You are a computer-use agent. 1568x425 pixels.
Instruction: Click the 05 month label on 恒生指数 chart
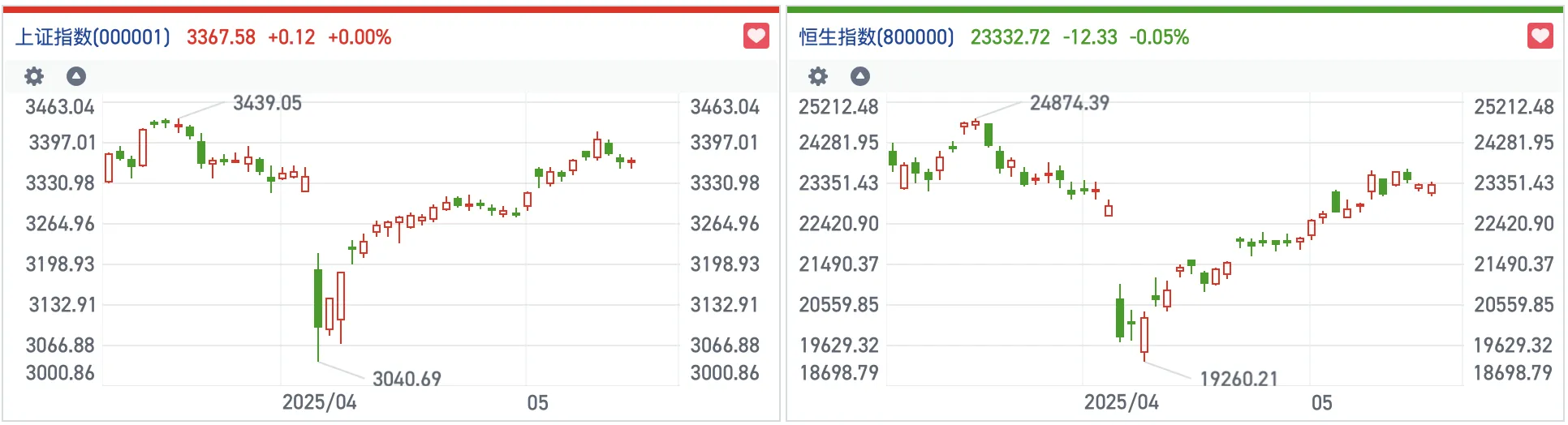tap(1321, 402)
